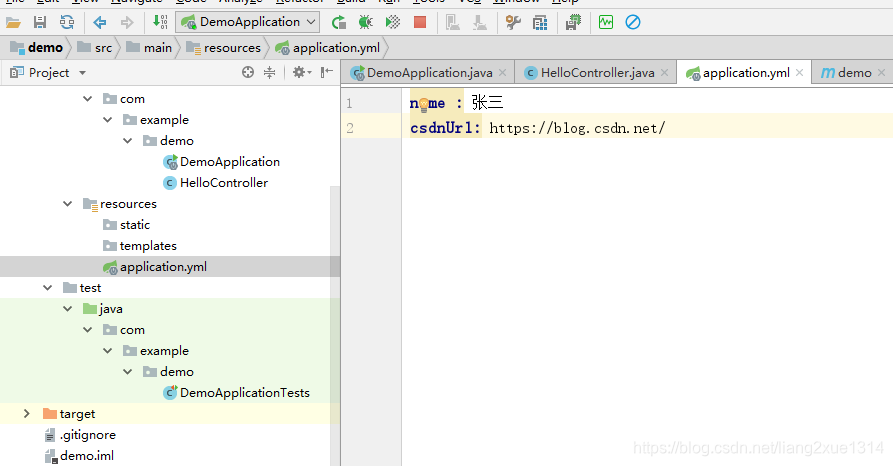Viewport: 893px width, 466px height.
Task: Close the HelloController.java tab
Action: click(664, 73)
